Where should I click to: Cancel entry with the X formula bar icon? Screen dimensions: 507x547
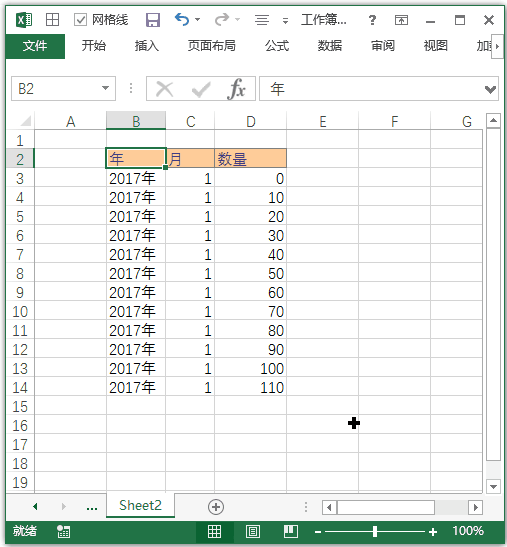(x=164, y=89)
